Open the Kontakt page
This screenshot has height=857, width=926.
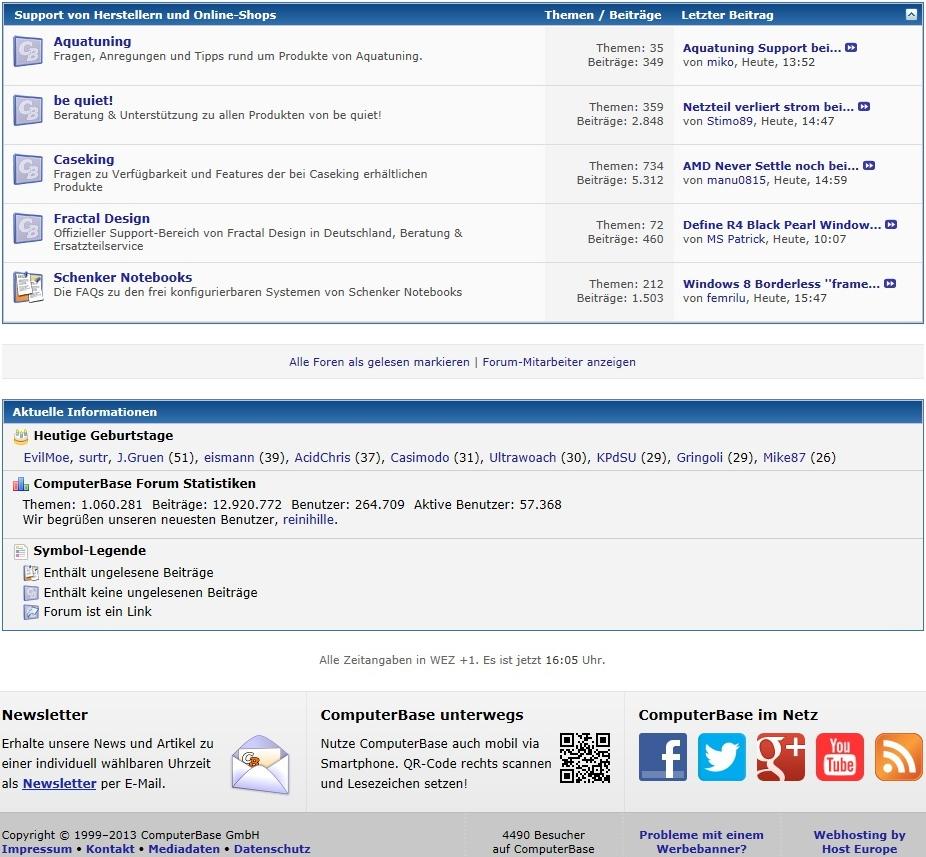pos(110,849)
